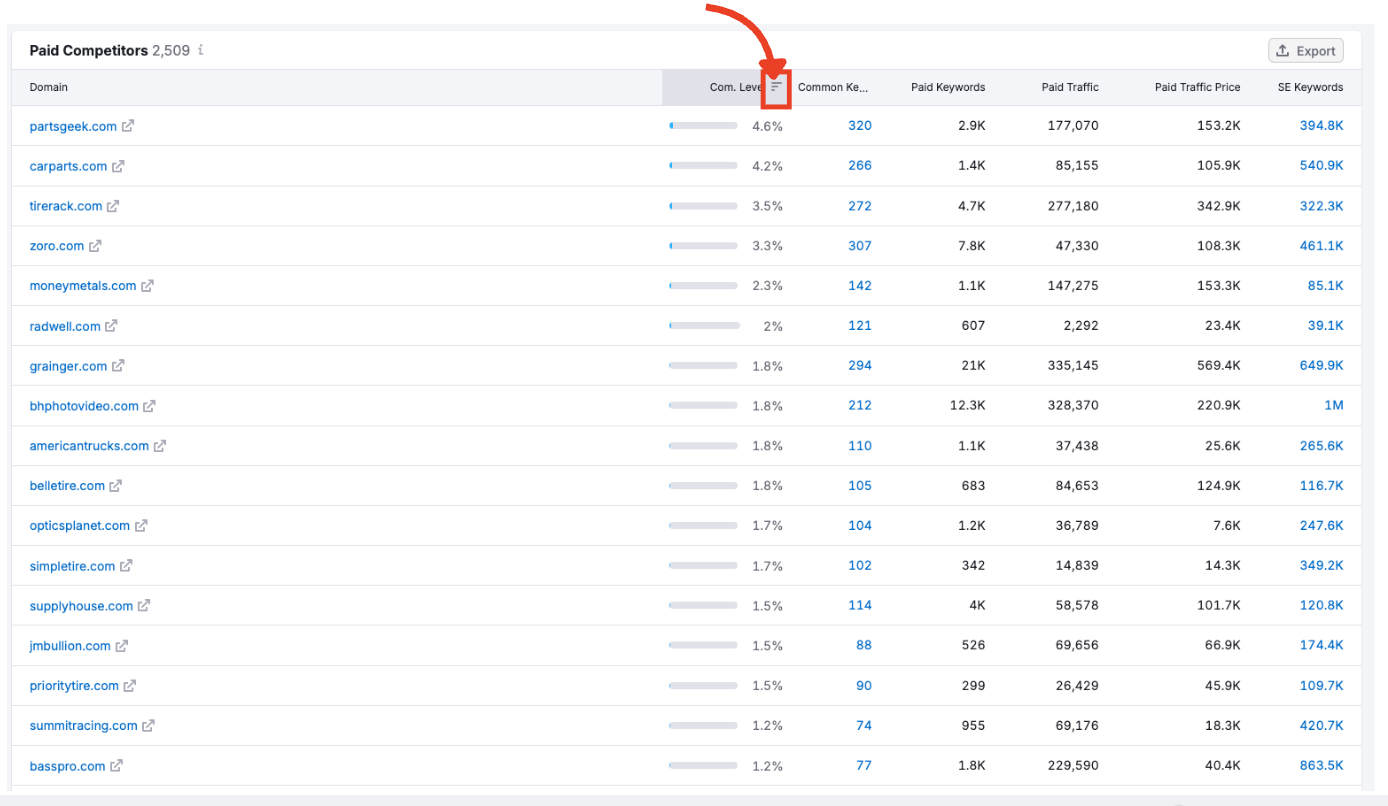Image resolution: width=1388 pixels, height=806 pixels.
Task: Open the zoro.com domain link
Action: (57, 246)
